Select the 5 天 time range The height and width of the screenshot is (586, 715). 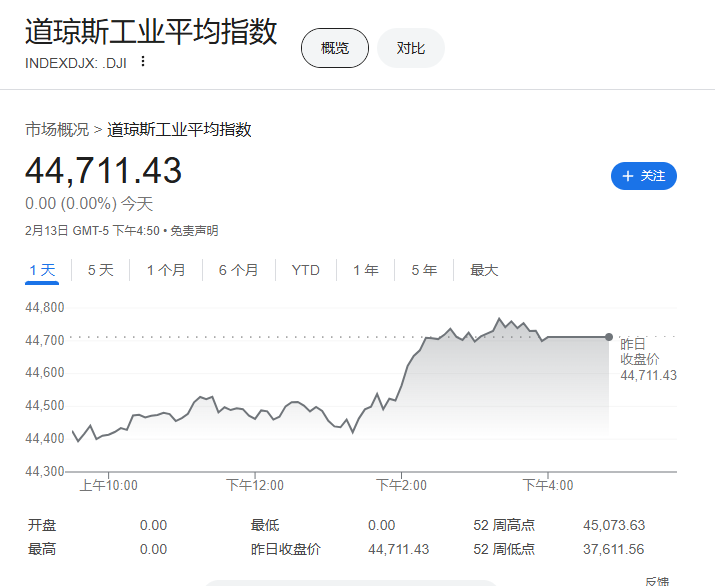pos(100,270)
